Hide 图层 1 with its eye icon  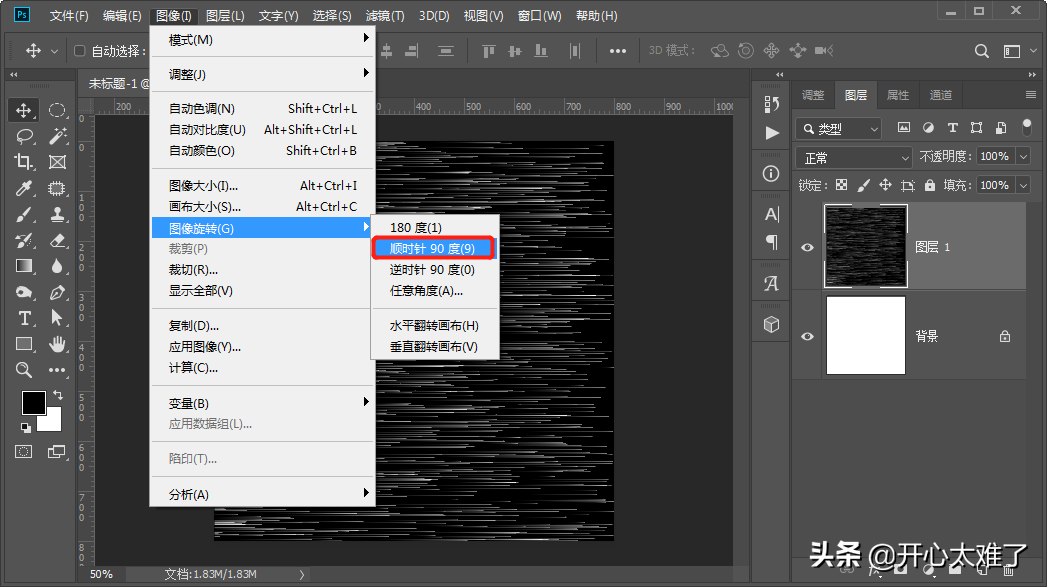807,247
